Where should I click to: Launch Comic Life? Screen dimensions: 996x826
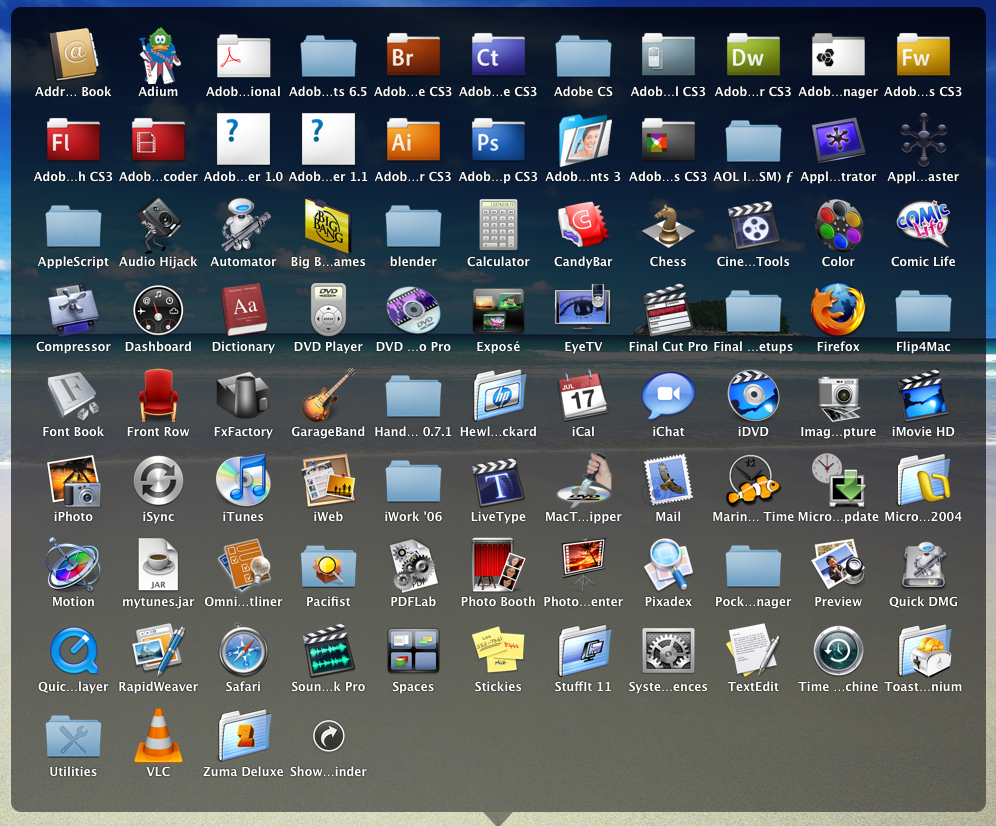pos(923,225)
